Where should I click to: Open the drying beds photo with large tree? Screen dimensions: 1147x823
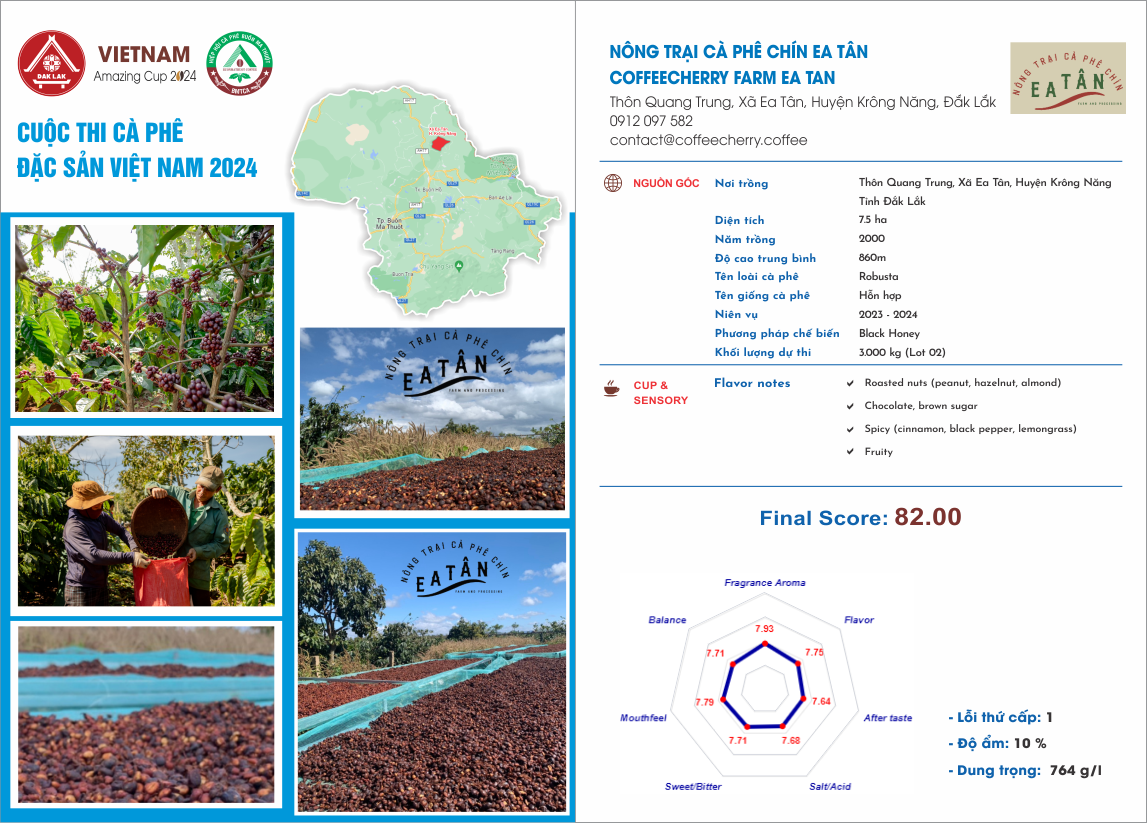(432, 672)
